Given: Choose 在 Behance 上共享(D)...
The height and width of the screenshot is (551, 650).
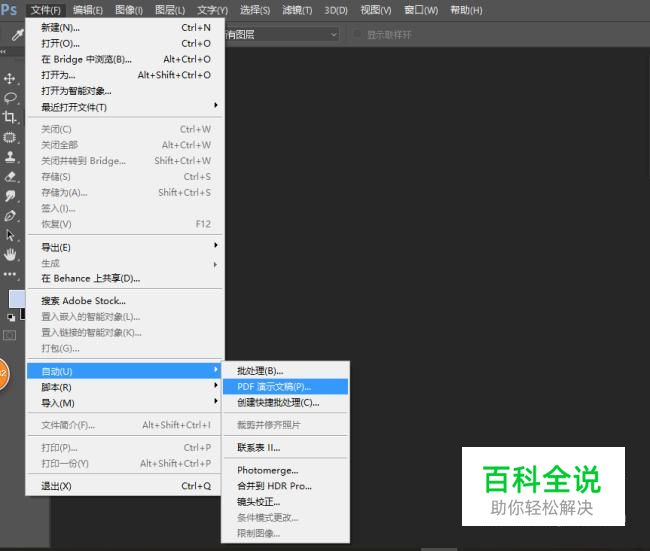Looking at the screenshot, I should point(124,279).
